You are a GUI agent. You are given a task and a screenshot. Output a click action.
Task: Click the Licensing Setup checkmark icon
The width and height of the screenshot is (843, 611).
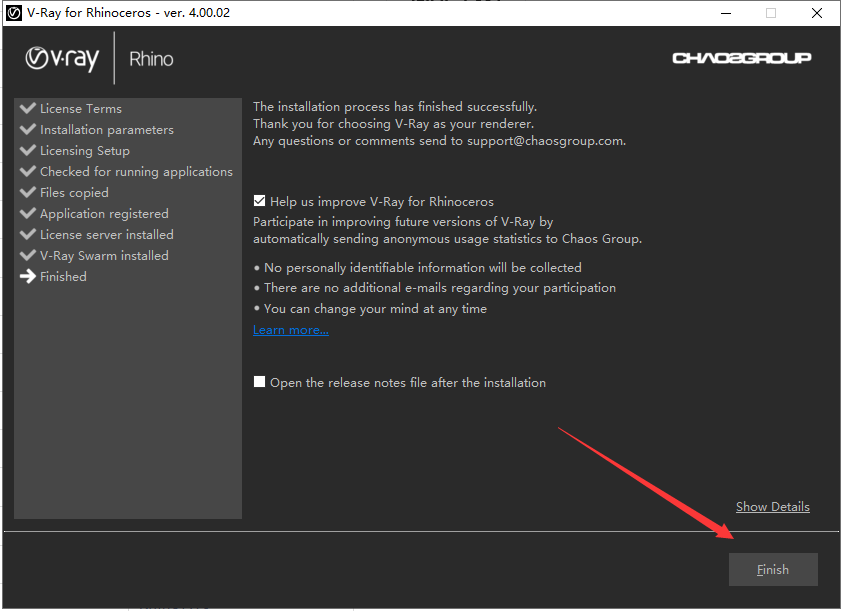(x=27, y=150)
